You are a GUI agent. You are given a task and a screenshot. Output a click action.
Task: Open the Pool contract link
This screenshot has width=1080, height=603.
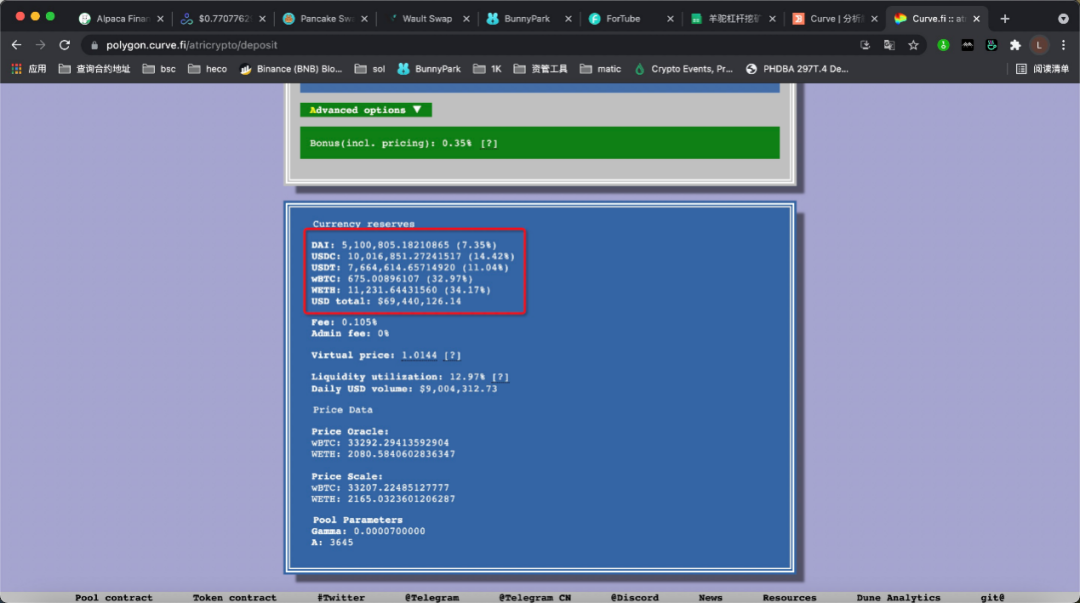tap(114, 597)
